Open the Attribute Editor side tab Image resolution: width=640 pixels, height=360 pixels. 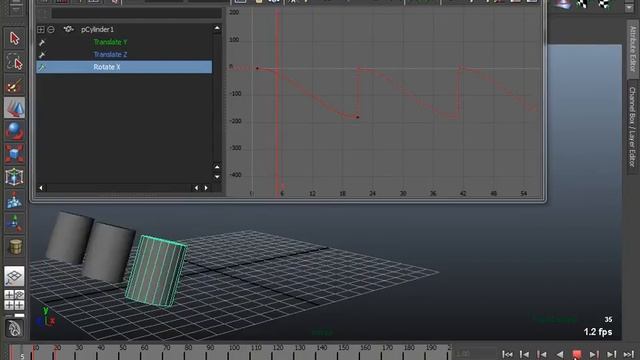click(632, 48)
